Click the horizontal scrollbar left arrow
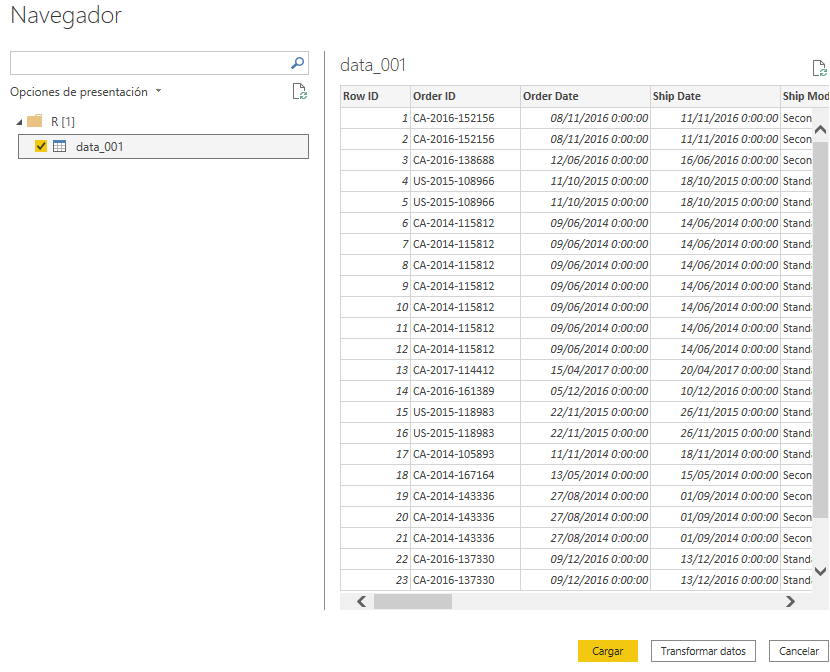Image resolution: width=830 pixels, height=672 pixels. (x=361, y=601)
